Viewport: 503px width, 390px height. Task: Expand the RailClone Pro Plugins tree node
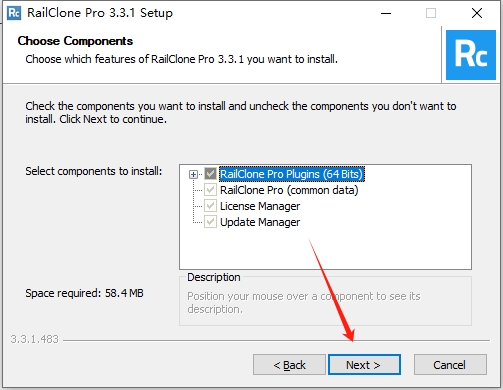[x=193, y=174]
